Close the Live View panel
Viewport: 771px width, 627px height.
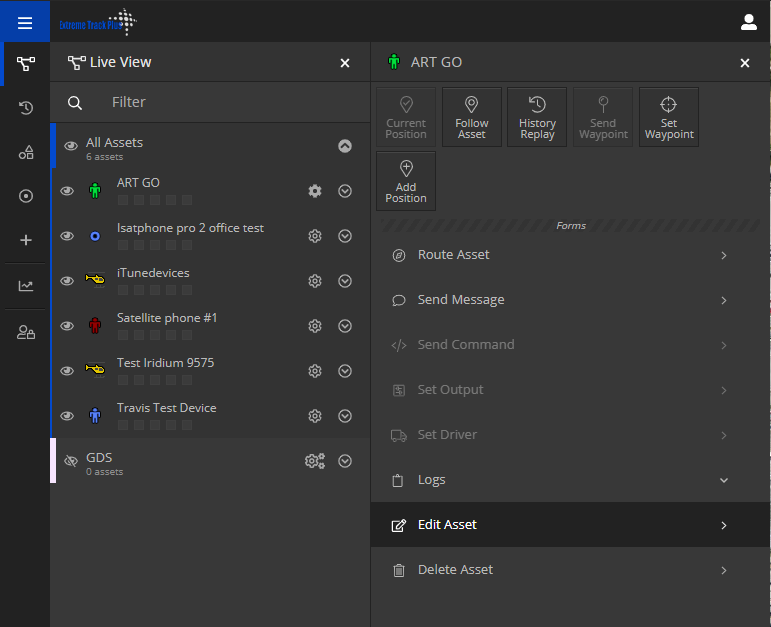pyautogui.click(x=345, y=63)
